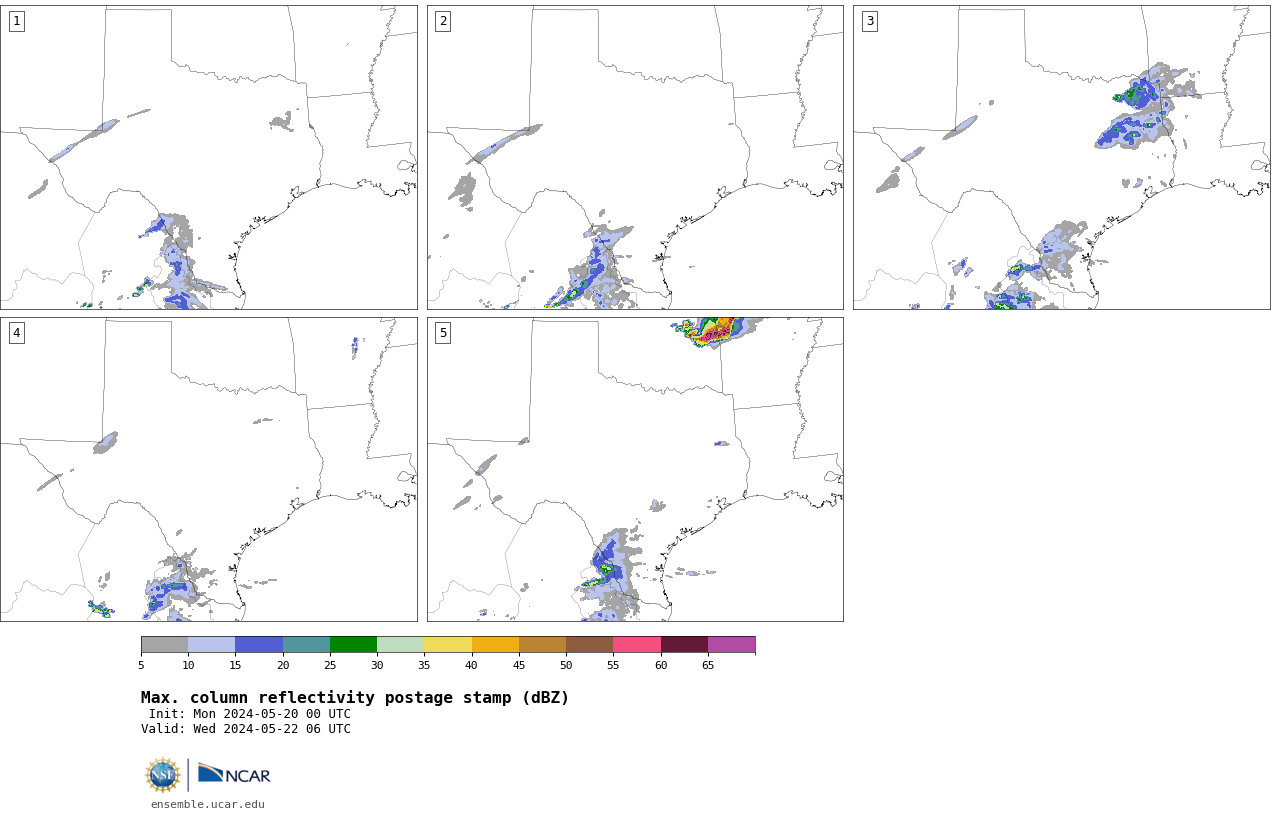Pick the purple 65+ dBZ swatch

731,644
